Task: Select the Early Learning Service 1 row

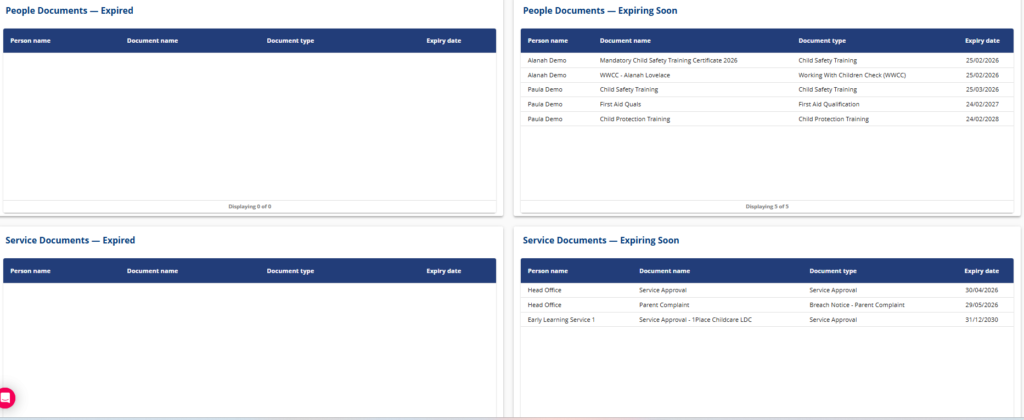Action: tap(561, 320)
